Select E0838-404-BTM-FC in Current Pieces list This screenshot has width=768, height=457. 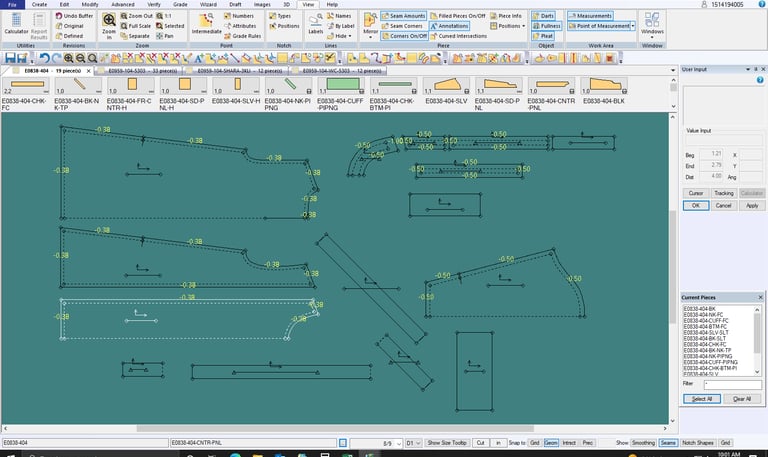705,327
